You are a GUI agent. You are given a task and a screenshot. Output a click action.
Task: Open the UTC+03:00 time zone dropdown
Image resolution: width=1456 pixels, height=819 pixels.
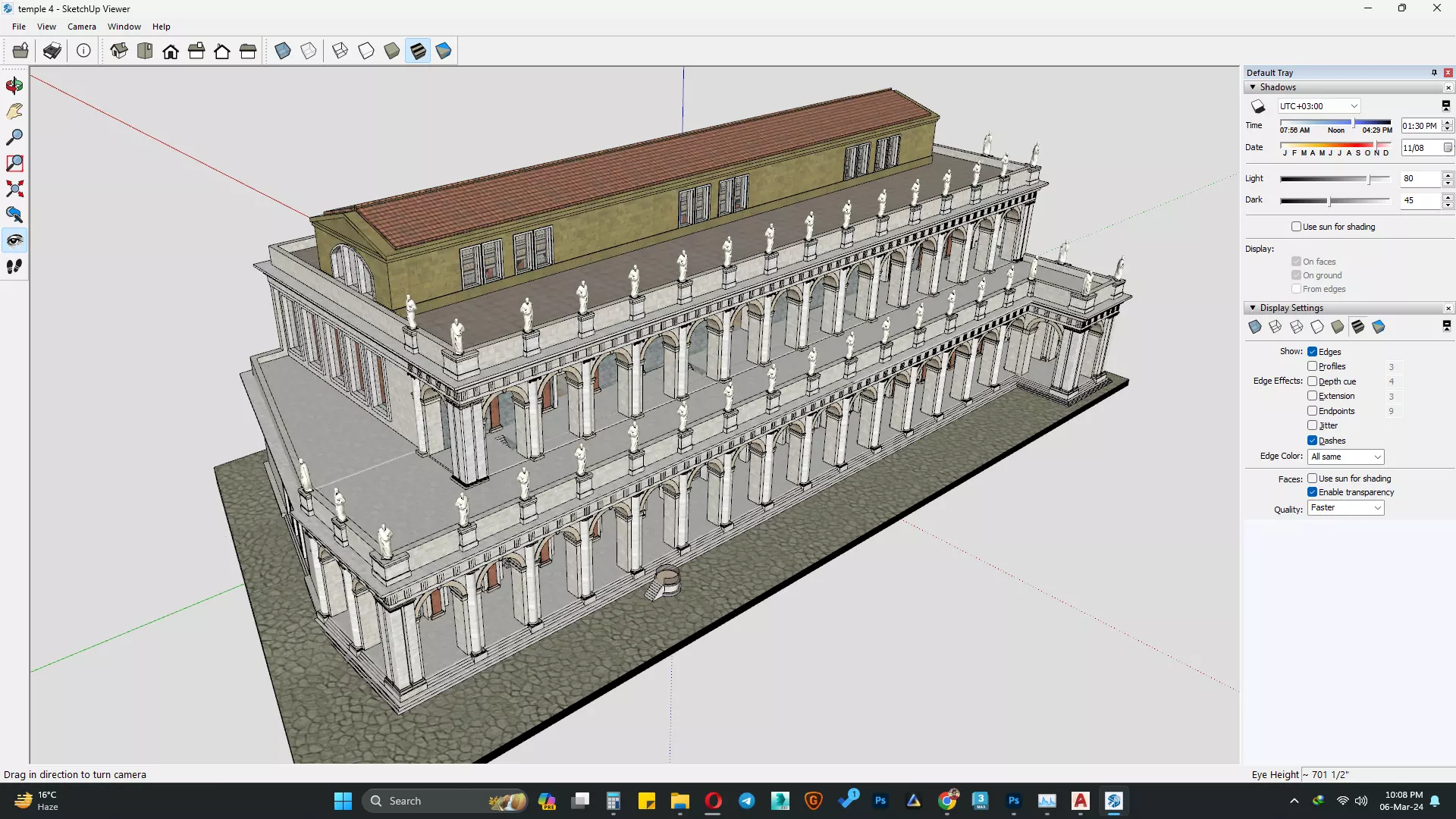click(1319, 106)
